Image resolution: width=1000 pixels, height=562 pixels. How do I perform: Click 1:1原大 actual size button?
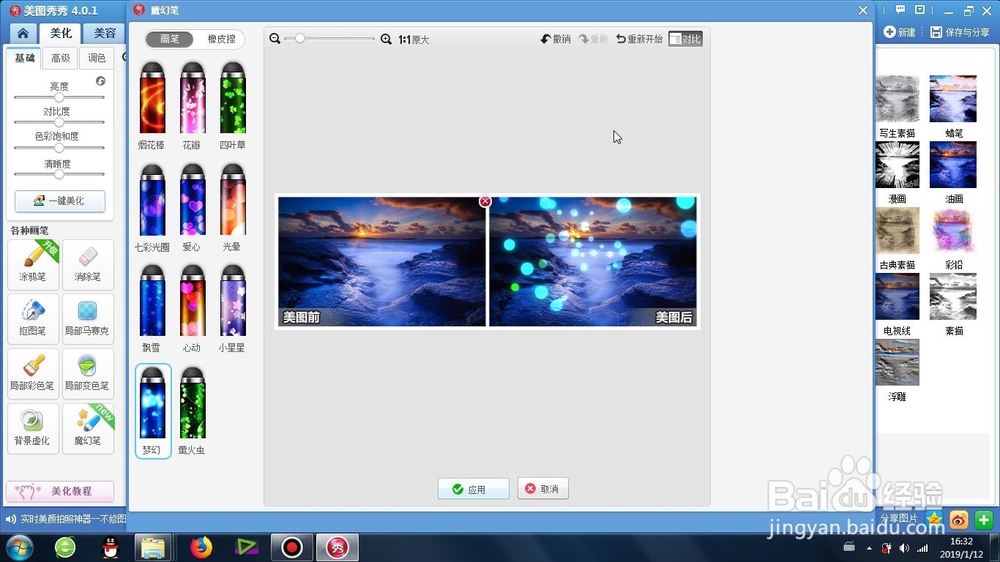pos(414,40)
